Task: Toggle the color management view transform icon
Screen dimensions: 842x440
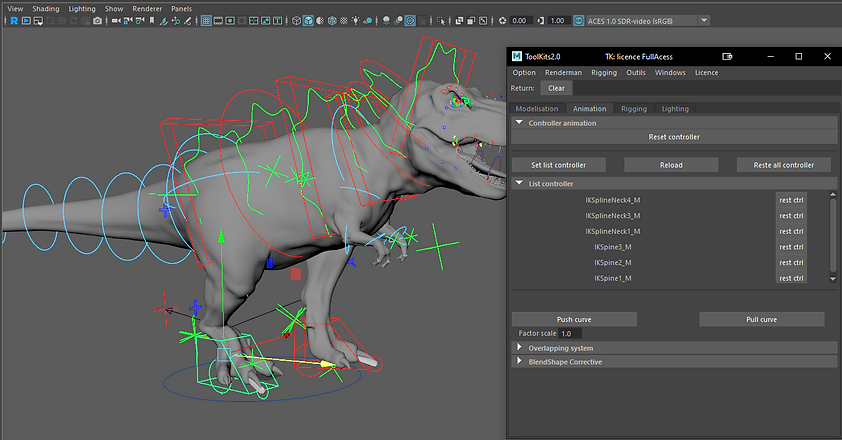Action: click(578, 21)
